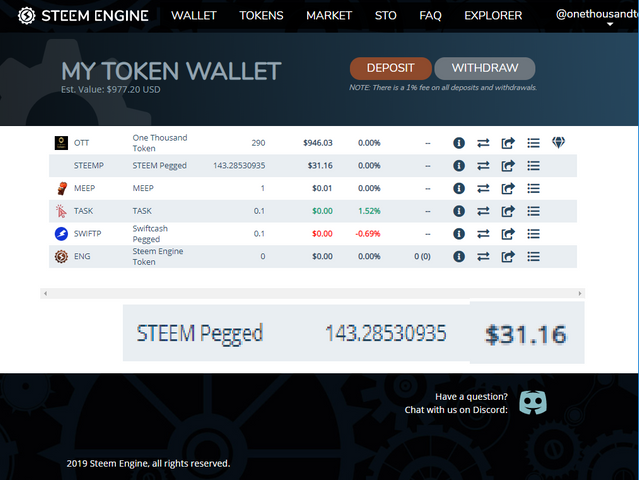Image resolution: width=639 pixels, height=480 pixels.
Task: Open Discord chat icon
Action: click(x=533, y=402)
